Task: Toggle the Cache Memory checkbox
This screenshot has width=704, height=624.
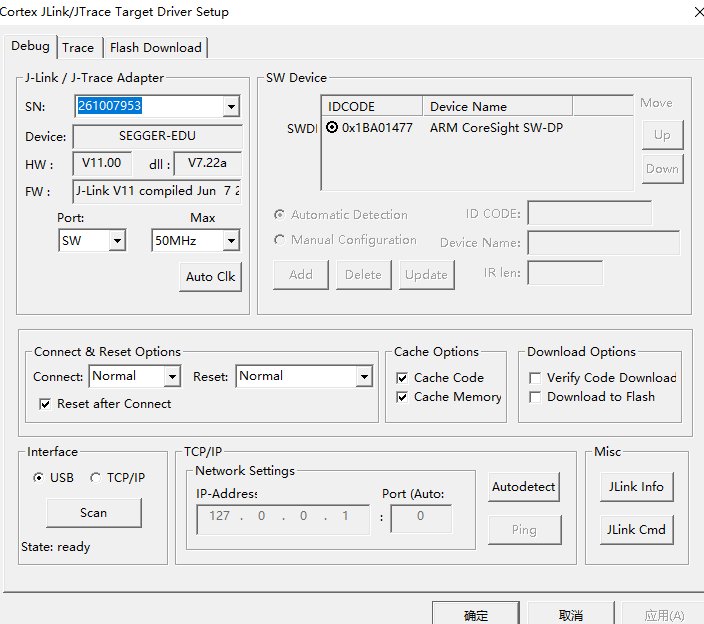Action: coord(402,397)
